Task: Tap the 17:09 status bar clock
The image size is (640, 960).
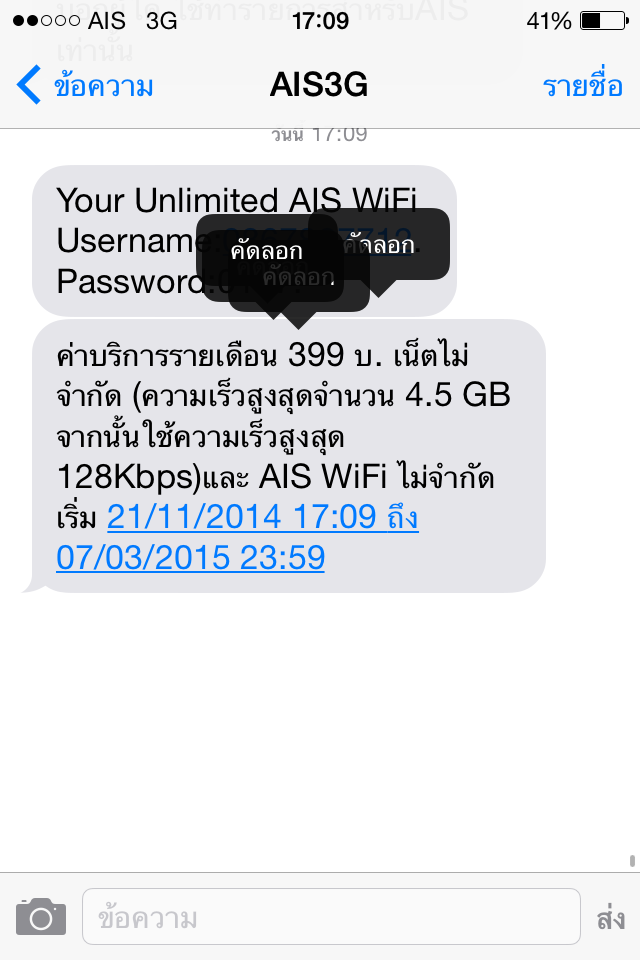Action: [320, 21]
